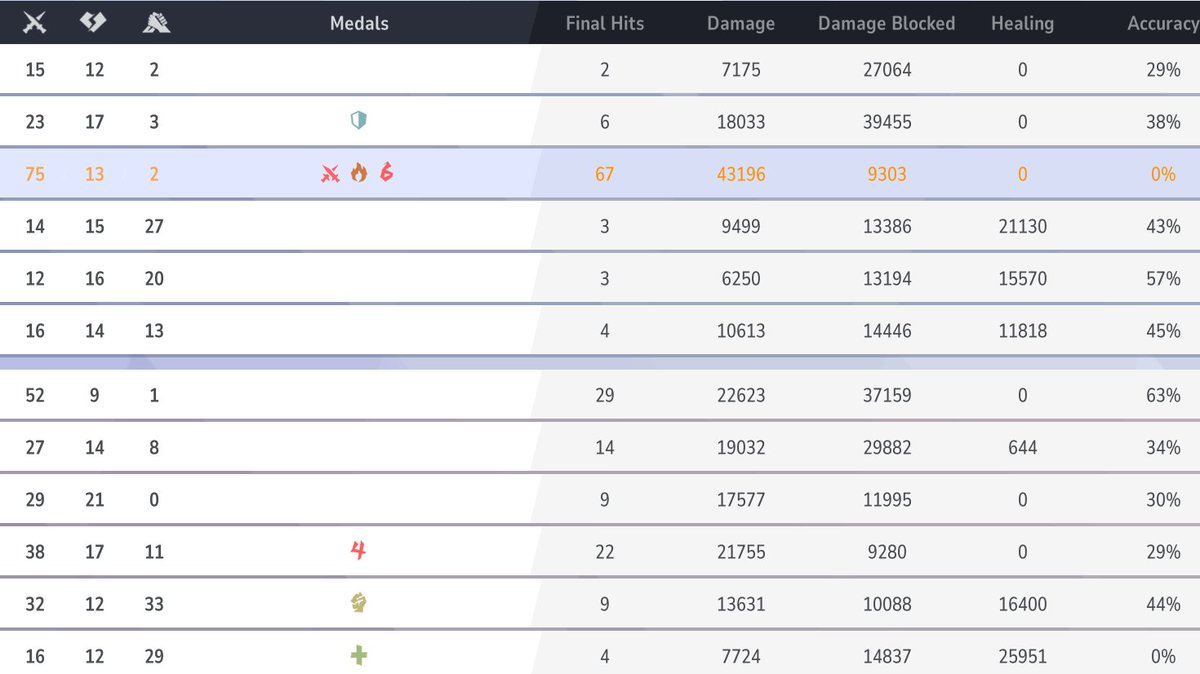This screenshot has width=1200, height=674.
Task: Select the Medals column header
Action: point(359,23)
